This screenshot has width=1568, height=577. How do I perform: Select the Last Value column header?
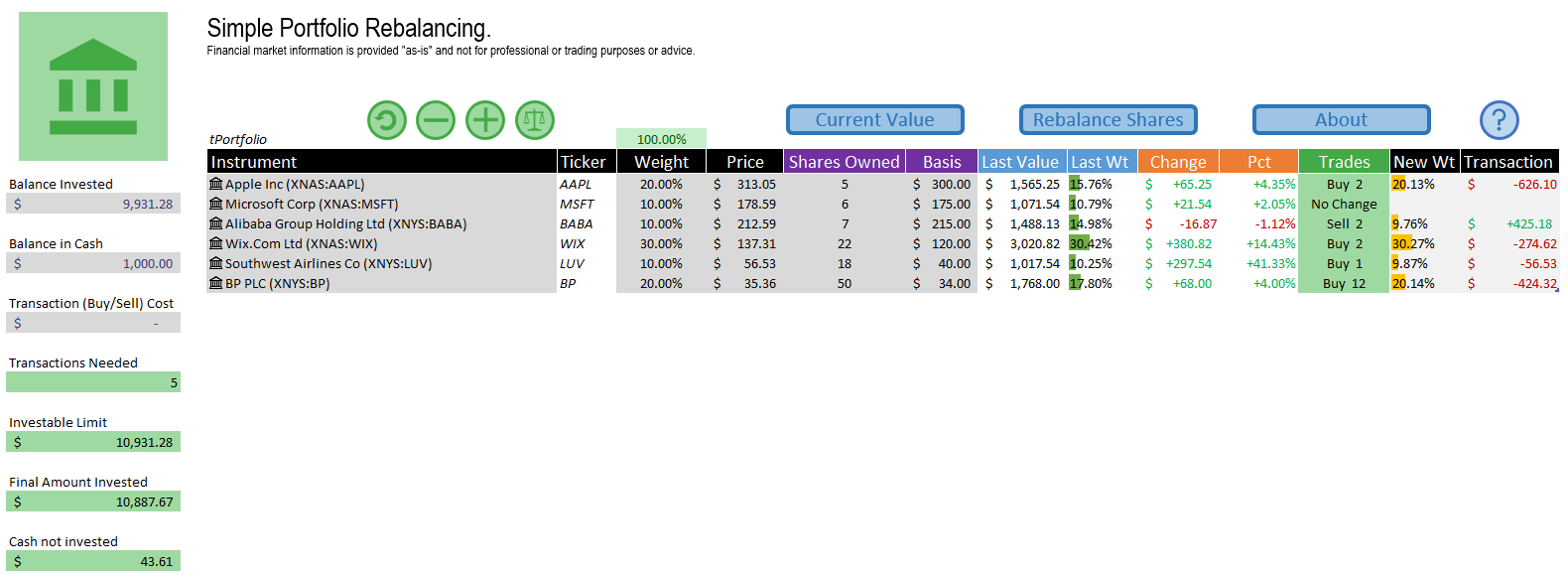tap(1021, 162)
